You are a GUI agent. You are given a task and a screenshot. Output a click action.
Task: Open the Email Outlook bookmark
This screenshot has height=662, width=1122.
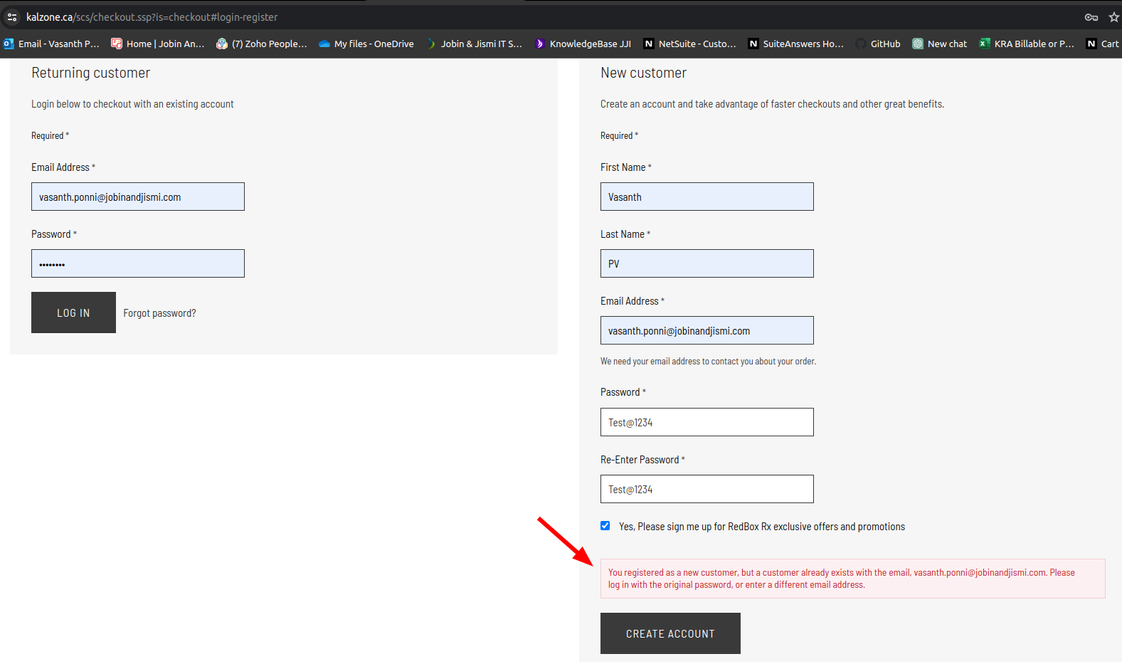52,44
